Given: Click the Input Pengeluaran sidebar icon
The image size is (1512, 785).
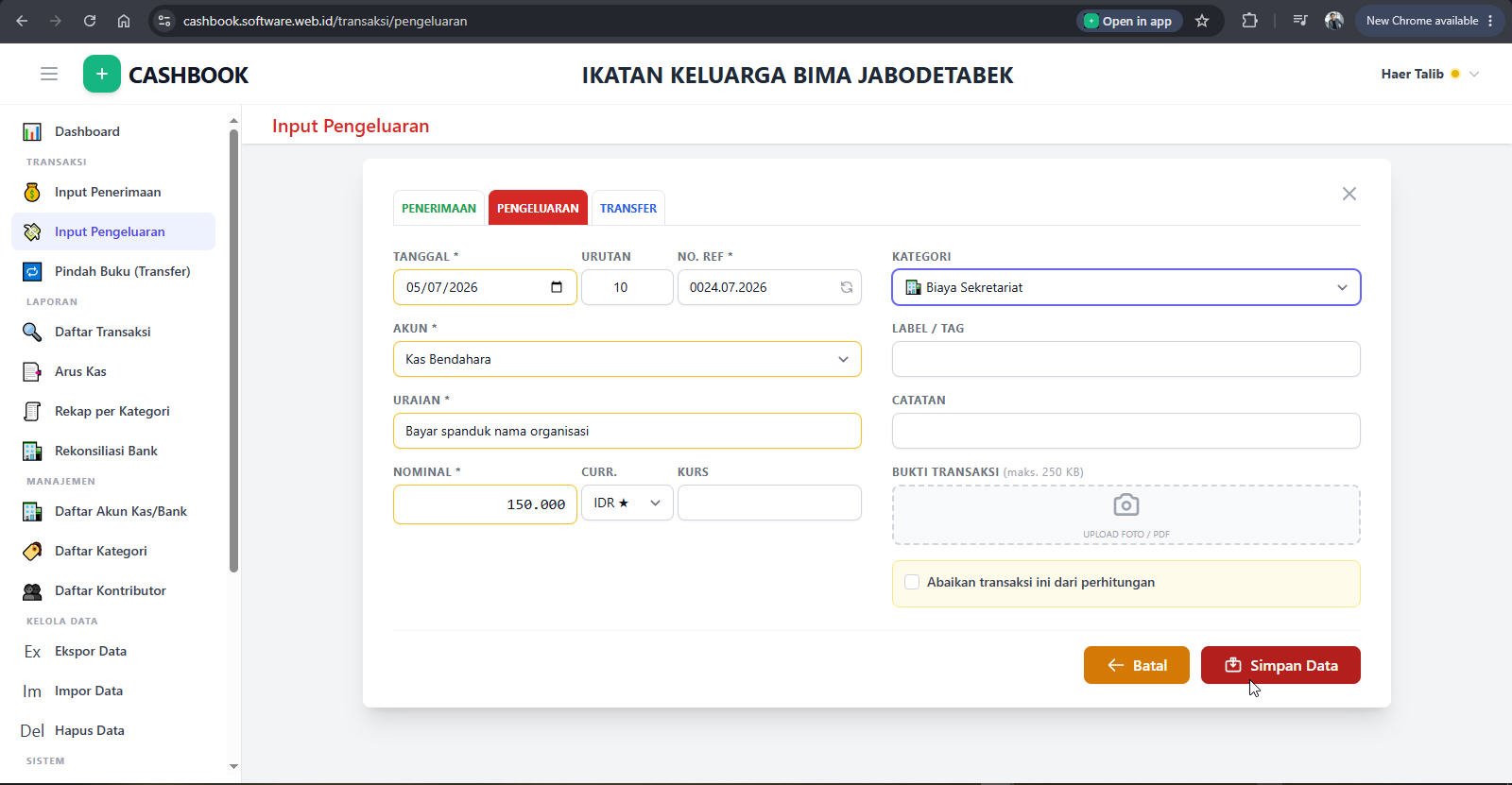Looking at the screenshot, I should 32,231.
